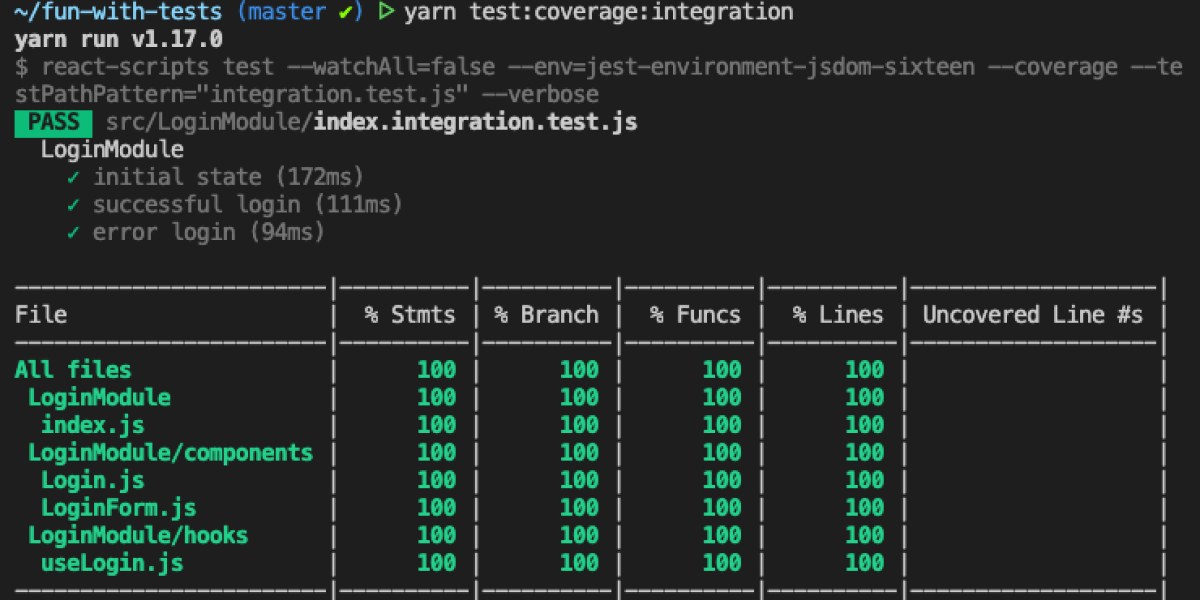Click the green checkmark beside initial state

coord(73,177)
